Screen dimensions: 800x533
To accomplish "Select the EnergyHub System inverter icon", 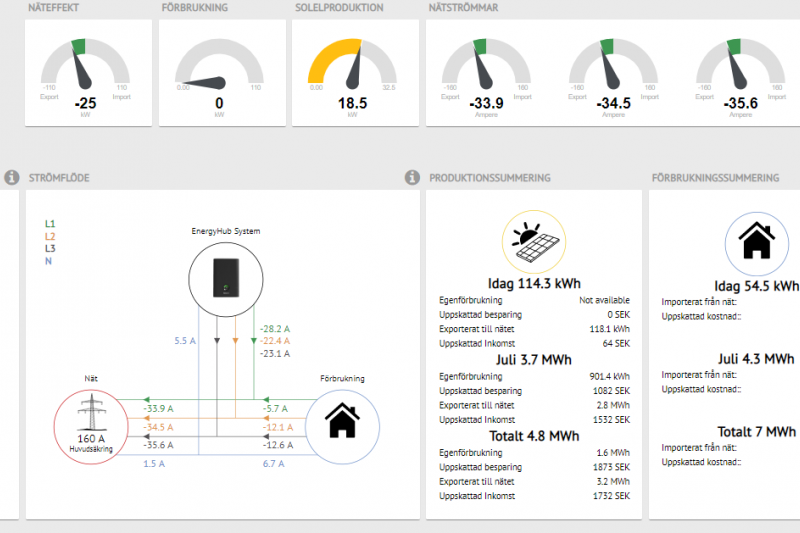I will pyautogui.click(x=226, y=279).
